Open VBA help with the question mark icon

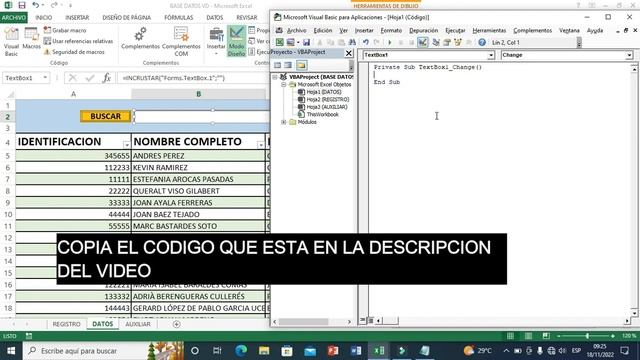[482, 42]
